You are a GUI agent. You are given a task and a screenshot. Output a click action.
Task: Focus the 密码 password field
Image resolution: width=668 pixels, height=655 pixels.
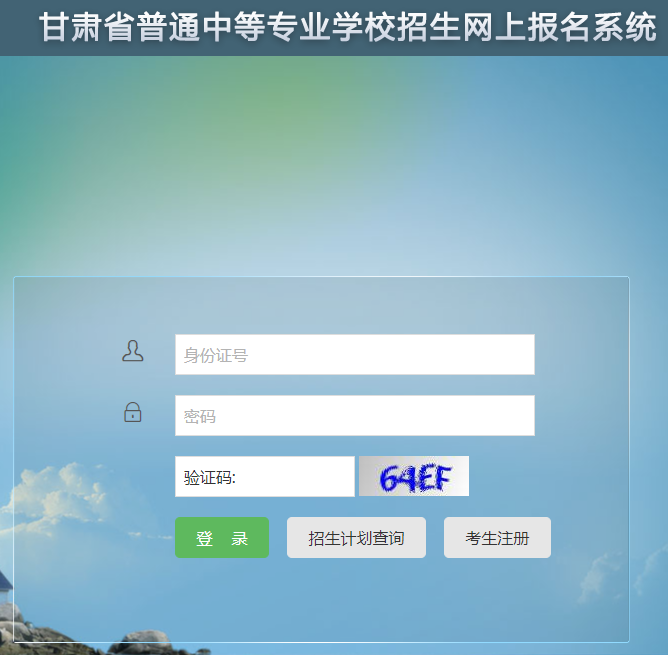pos(354,416)
